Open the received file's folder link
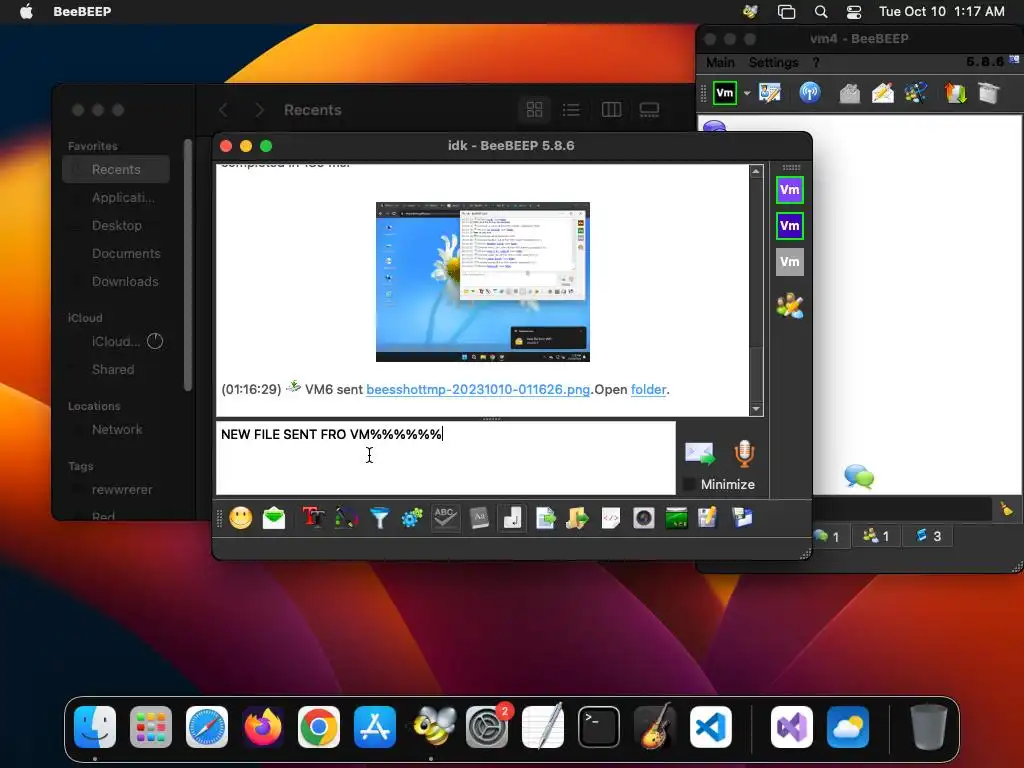 [648, 390]
